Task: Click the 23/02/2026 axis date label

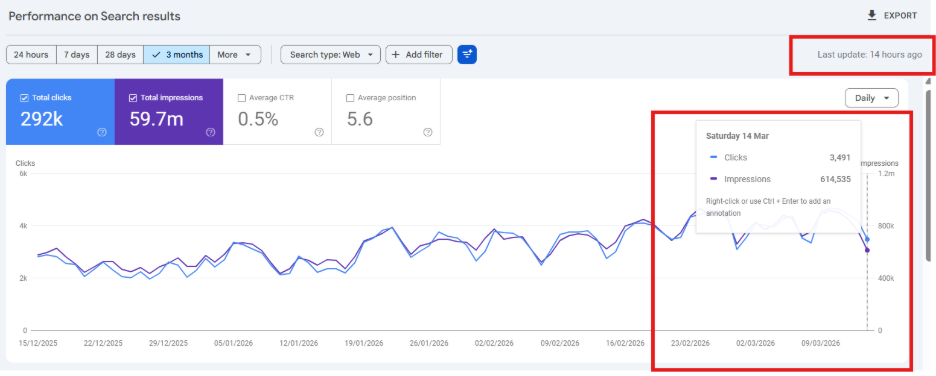Action: pos(690,343)
